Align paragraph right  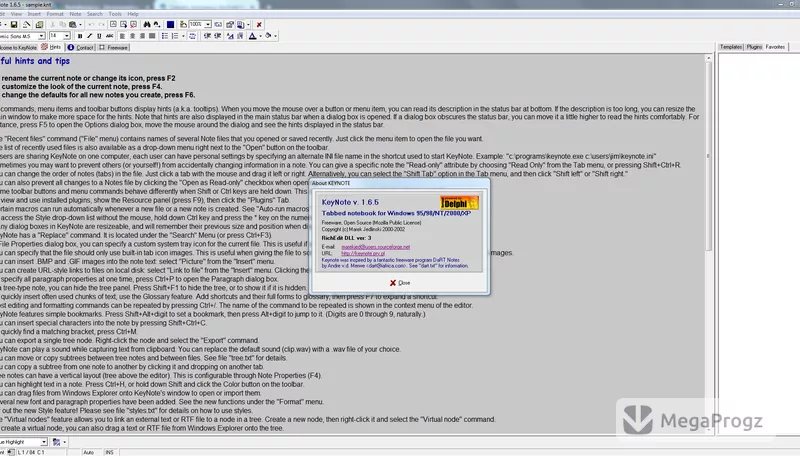point(142,36)
